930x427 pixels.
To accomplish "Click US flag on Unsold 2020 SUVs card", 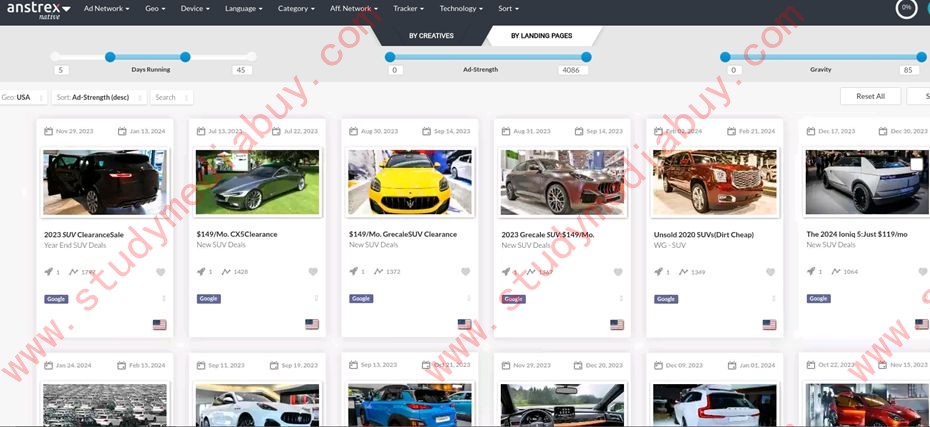I will (769, 324).
